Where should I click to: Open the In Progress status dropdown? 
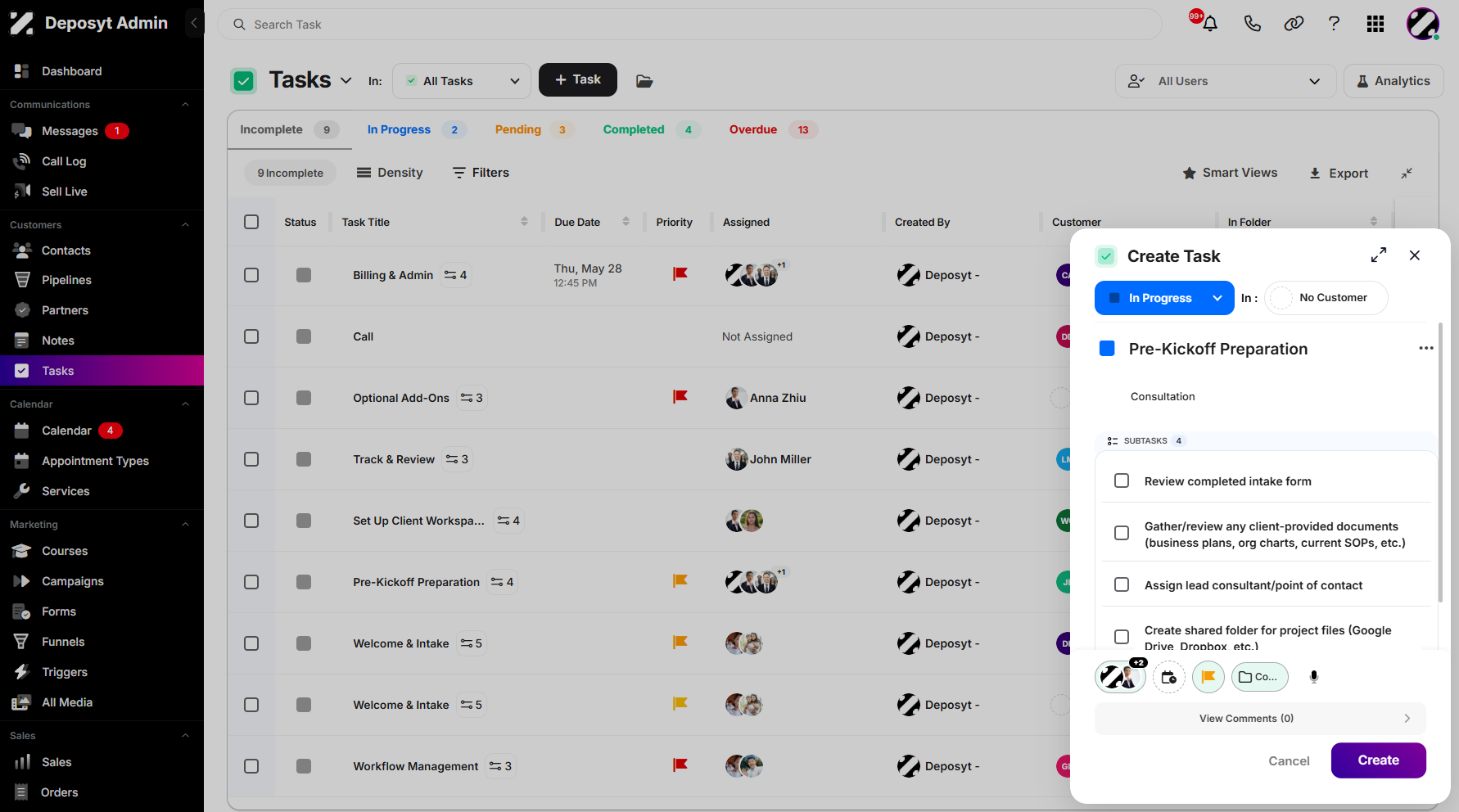(1163, 298)
